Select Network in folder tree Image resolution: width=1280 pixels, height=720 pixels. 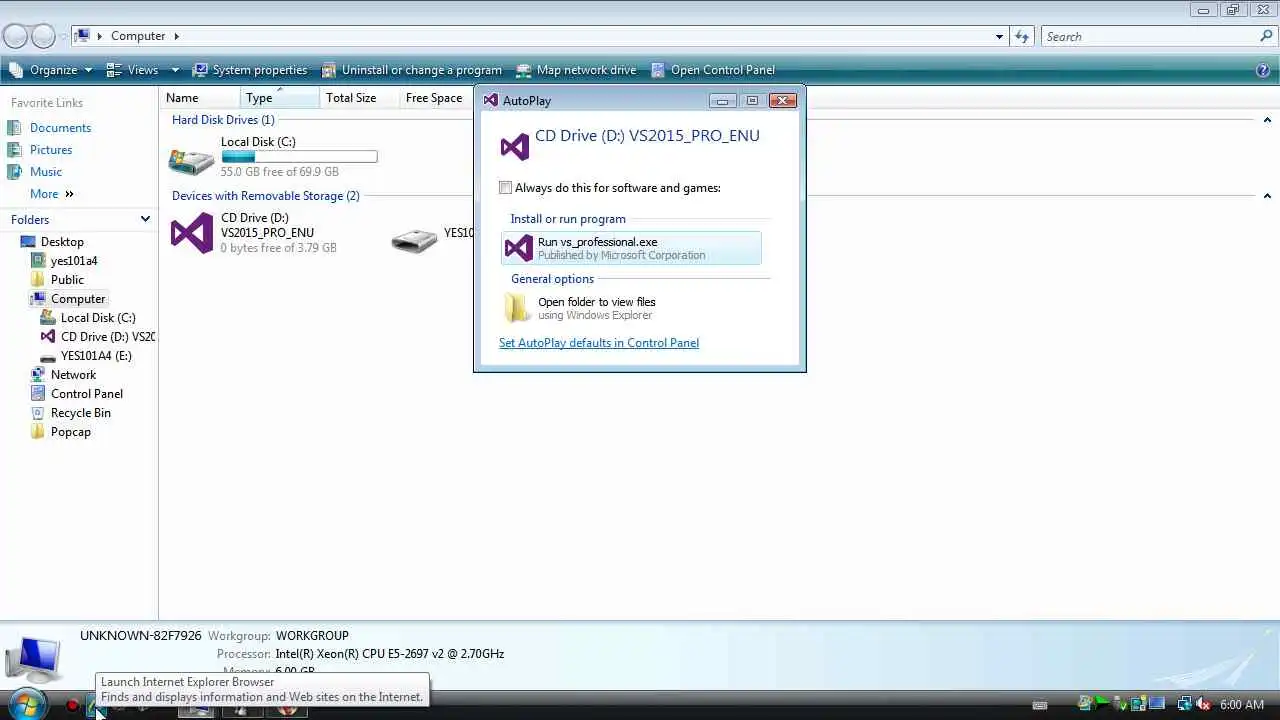tap(73, 375)
